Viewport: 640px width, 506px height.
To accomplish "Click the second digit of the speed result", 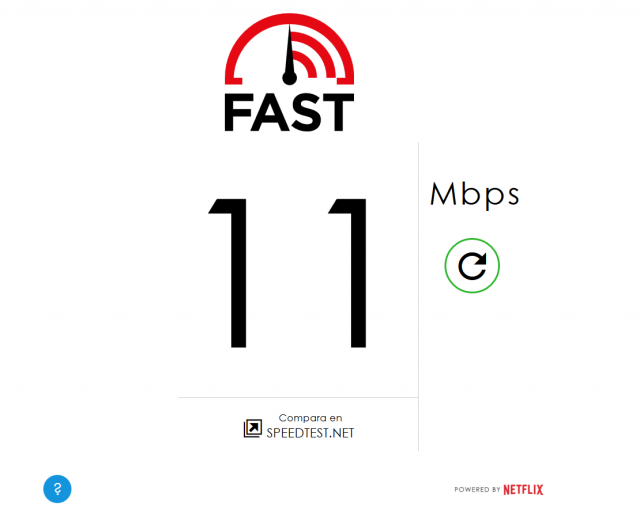I will (348, 273).
